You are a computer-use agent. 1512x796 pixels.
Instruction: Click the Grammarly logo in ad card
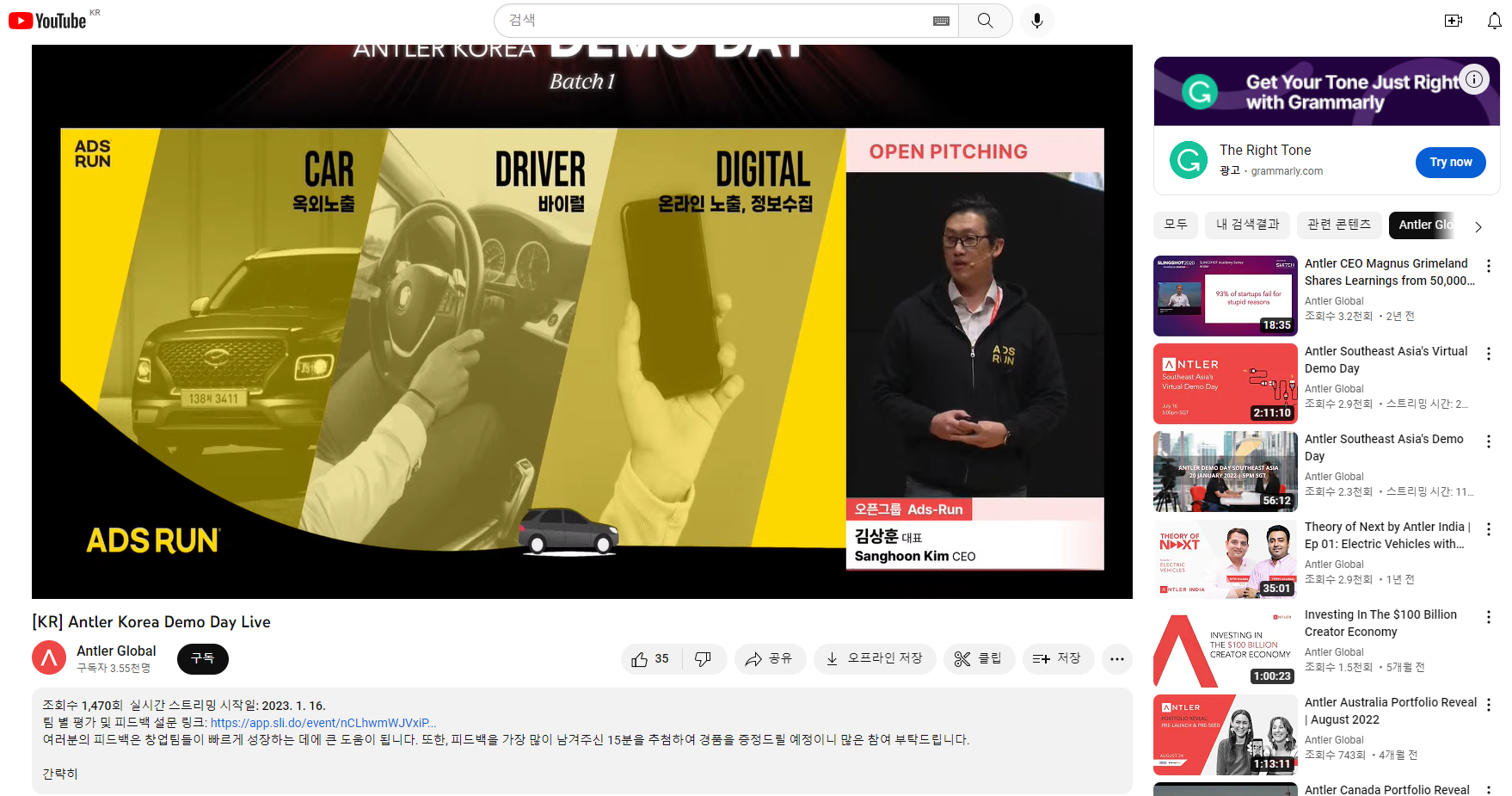pyautogui.click(x=1189, y=160)
